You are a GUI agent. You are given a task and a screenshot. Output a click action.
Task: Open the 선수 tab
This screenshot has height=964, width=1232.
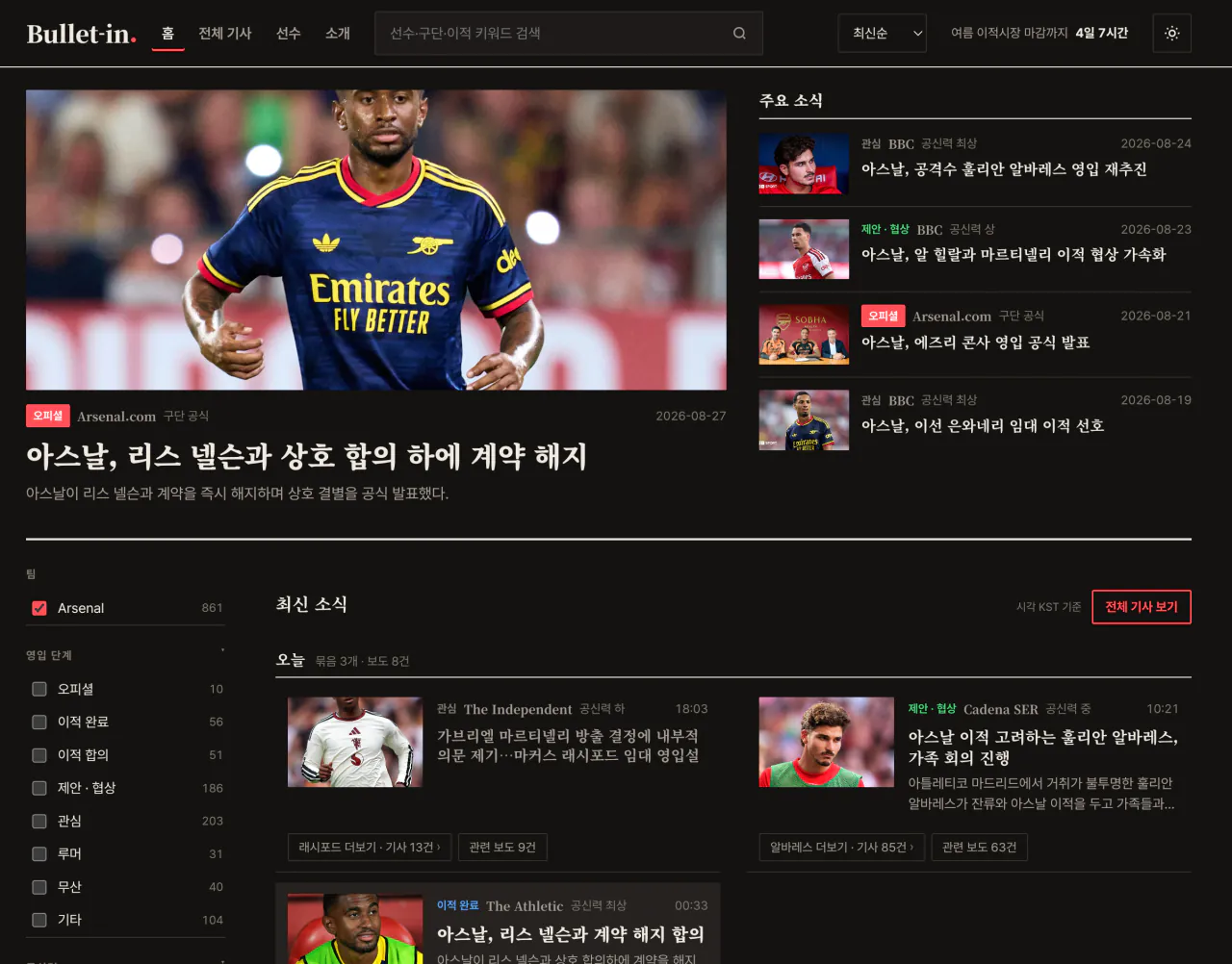pos(289,34)
